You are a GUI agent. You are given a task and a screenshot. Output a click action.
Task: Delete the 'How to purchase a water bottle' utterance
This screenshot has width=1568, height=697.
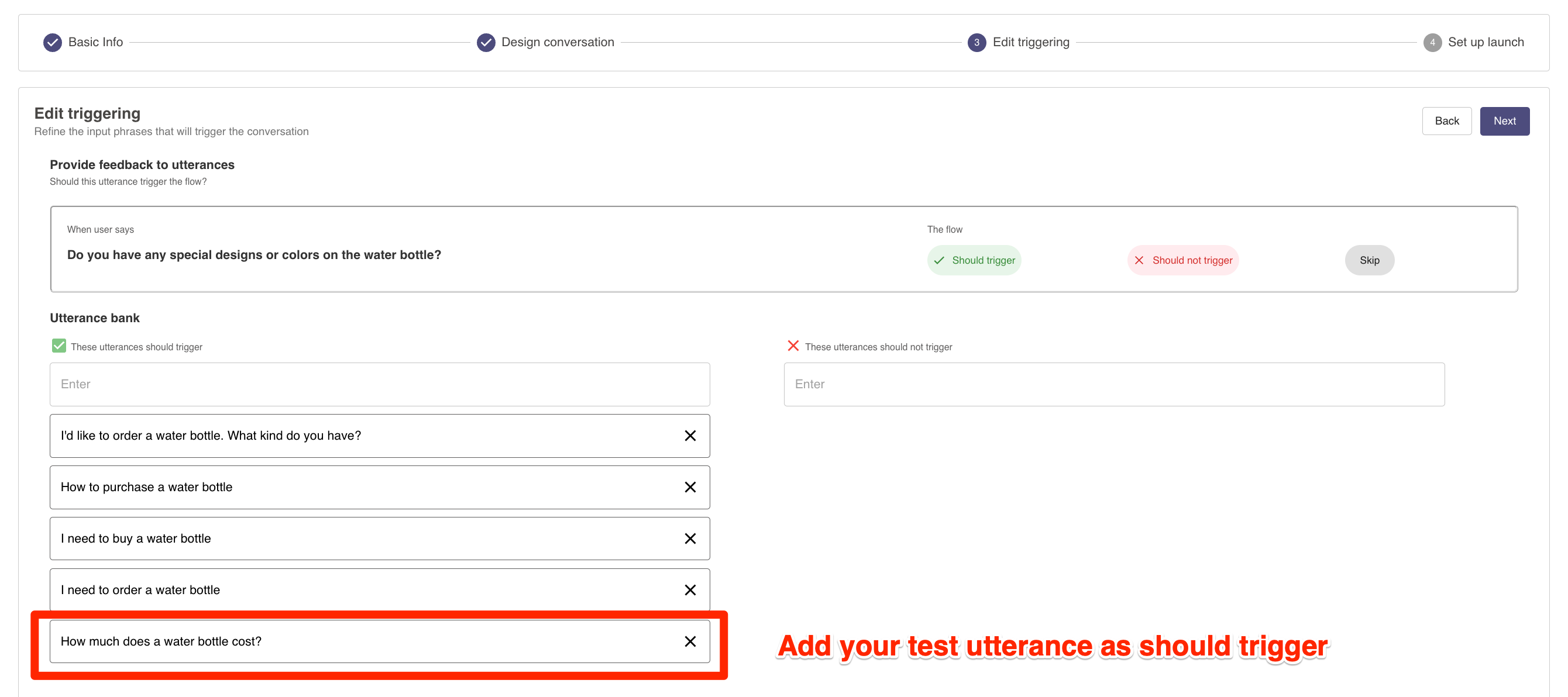click(x=690, y=487)
